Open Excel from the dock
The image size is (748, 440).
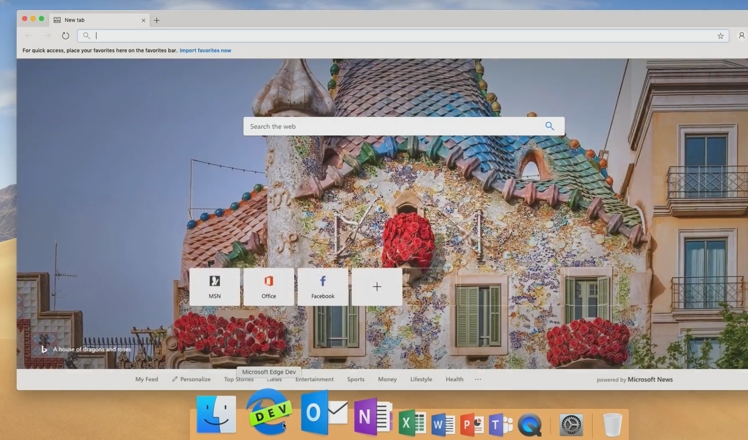pyautogui.click(x=412, y=423)
